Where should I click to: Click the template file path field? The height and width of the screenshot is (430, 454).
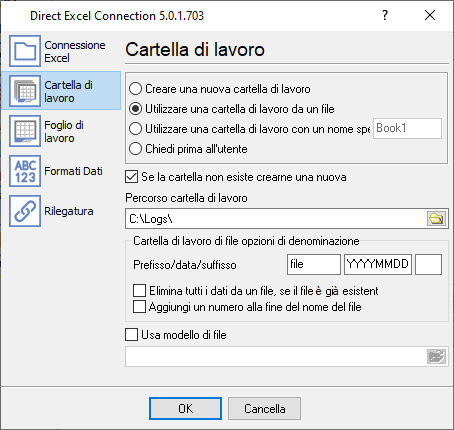(x=276, y=357)
